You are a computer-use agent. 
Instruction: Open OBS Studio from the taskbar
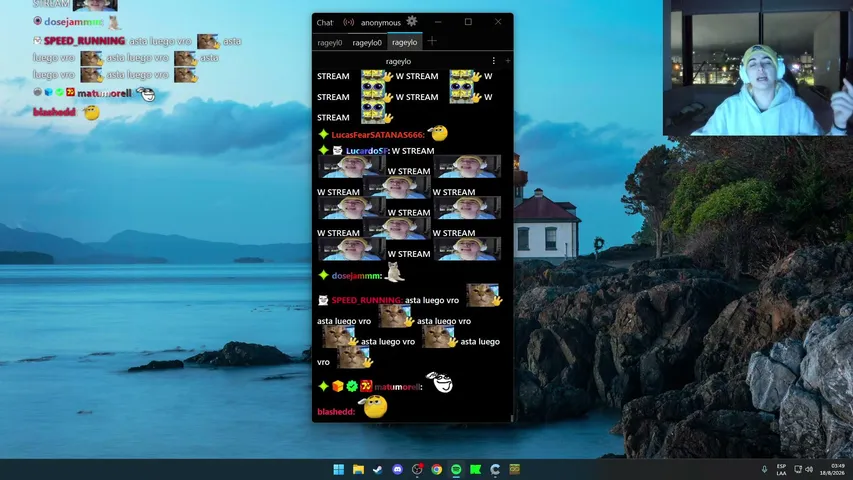[417, 469]
